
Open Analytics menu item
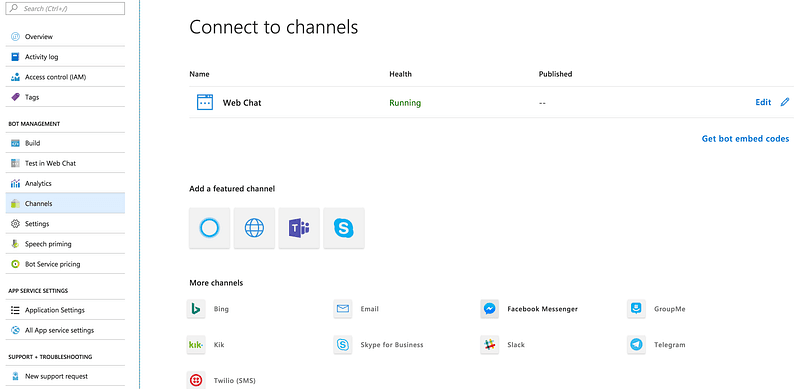(65, 183)
